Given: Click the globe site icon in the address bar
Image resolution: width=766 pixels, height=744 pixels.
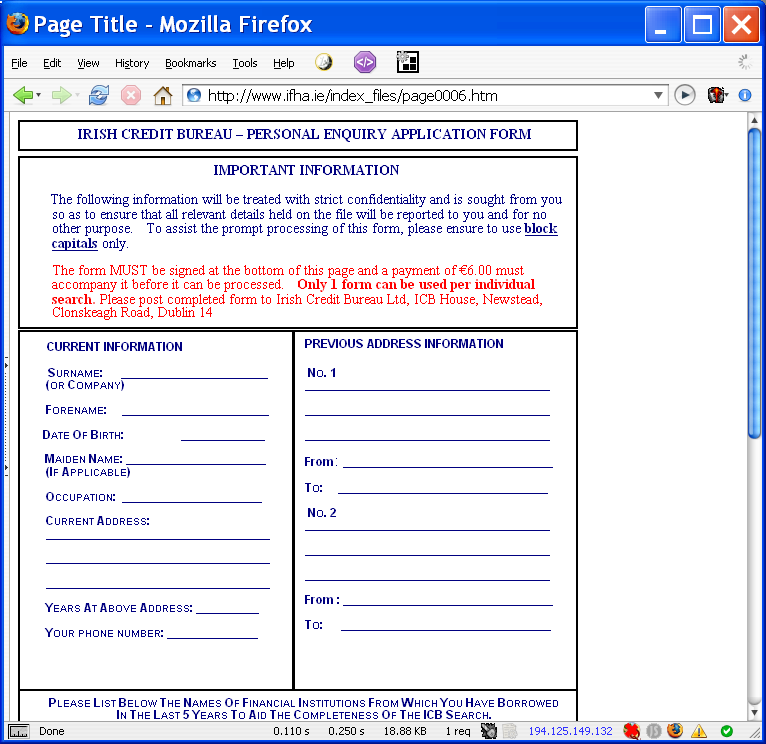Looking at the screenshot, I should [x=194, y=95].
